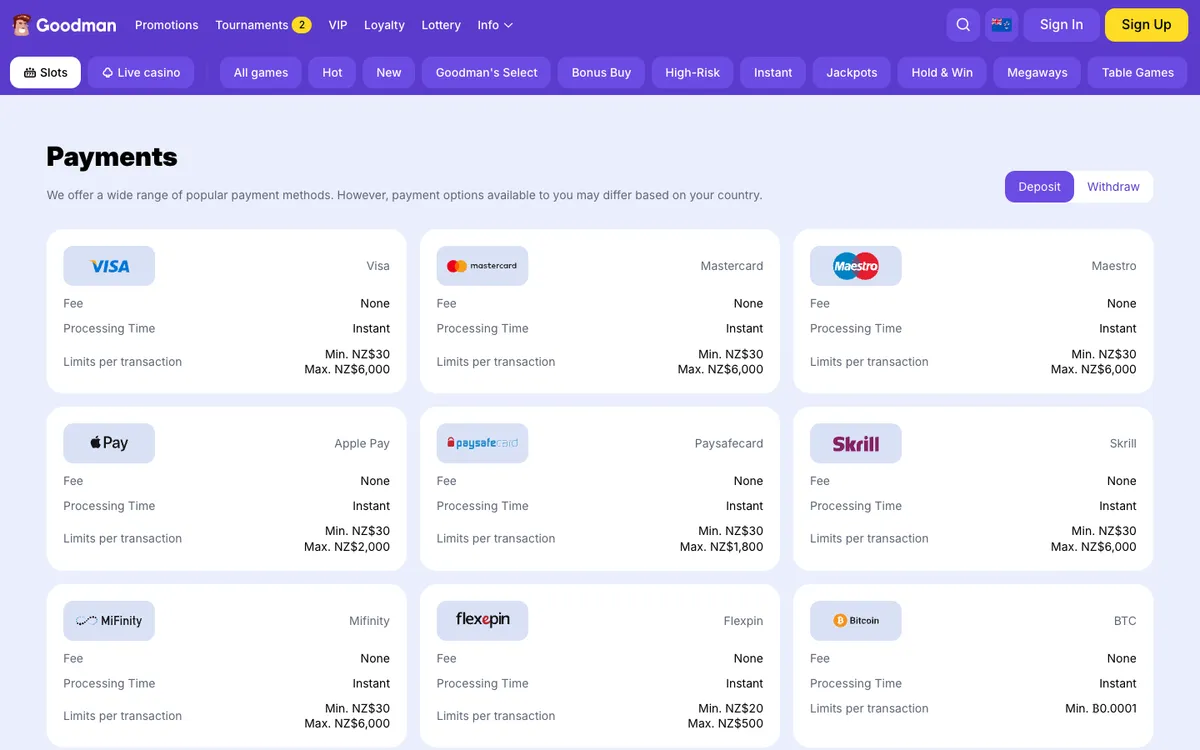Click the BTC name label
Image resolution: width=1200 pixels, height=750 pixels.
[1125, 621]
